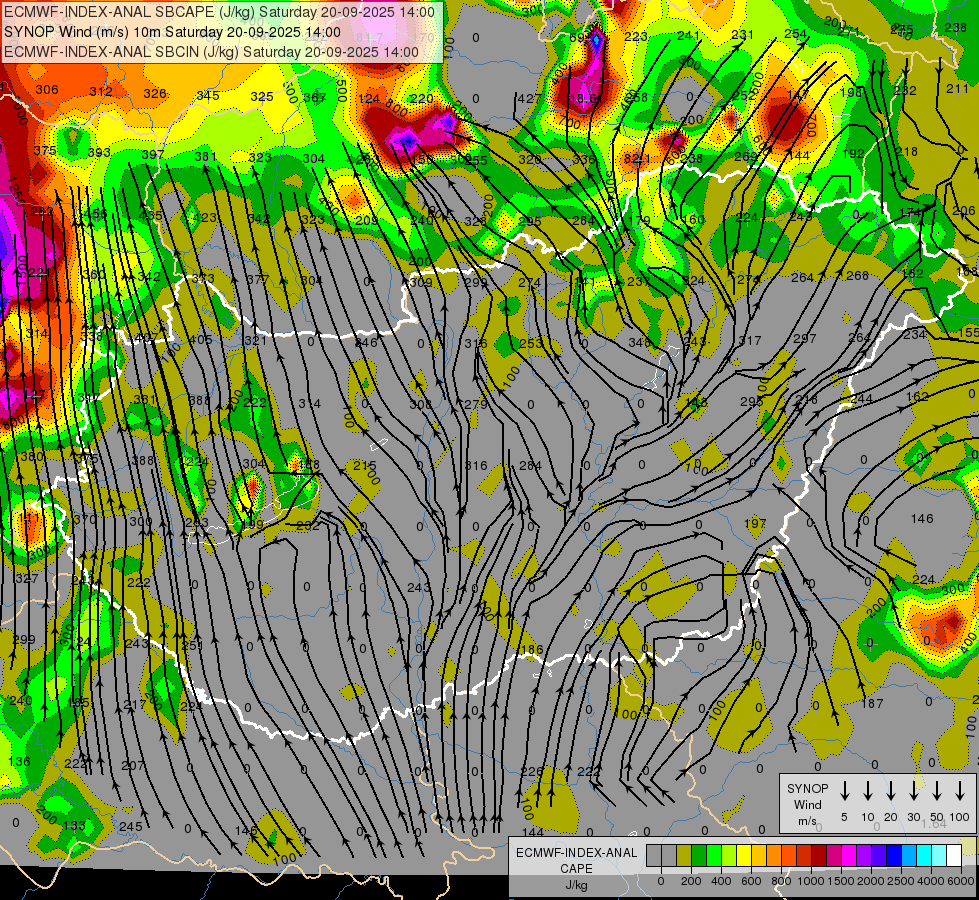979x900 pixels.
Task: Click the map value 345
Action: click(208, 96)
